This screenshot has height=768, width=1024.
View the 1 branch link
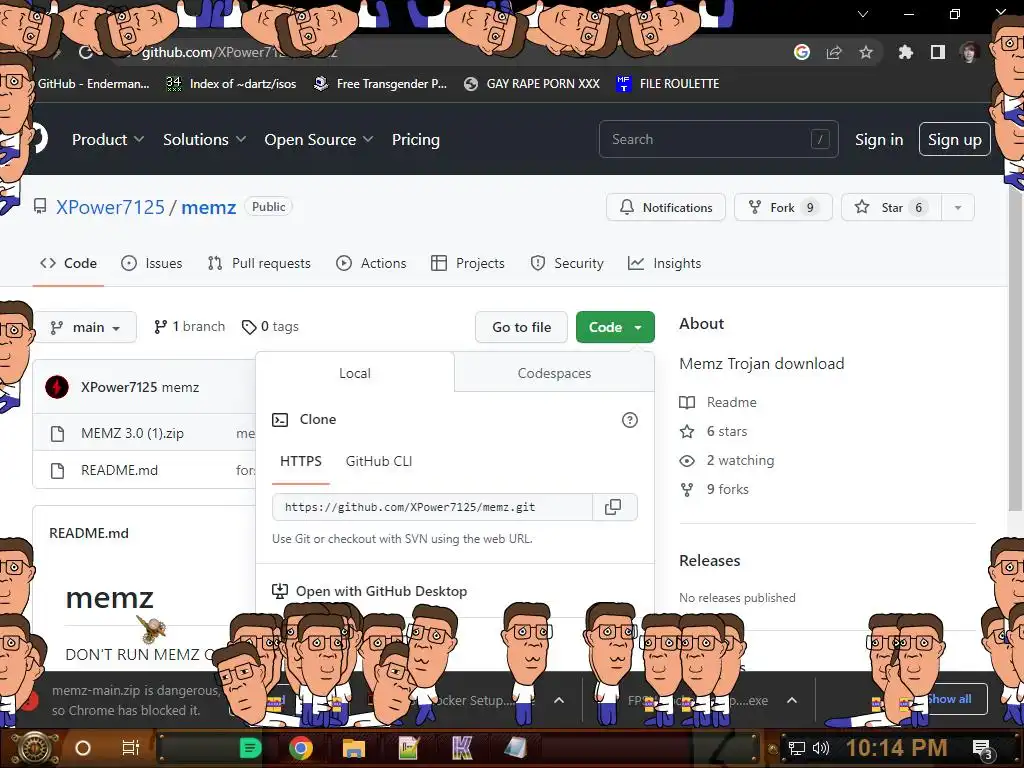pos(189,327)
